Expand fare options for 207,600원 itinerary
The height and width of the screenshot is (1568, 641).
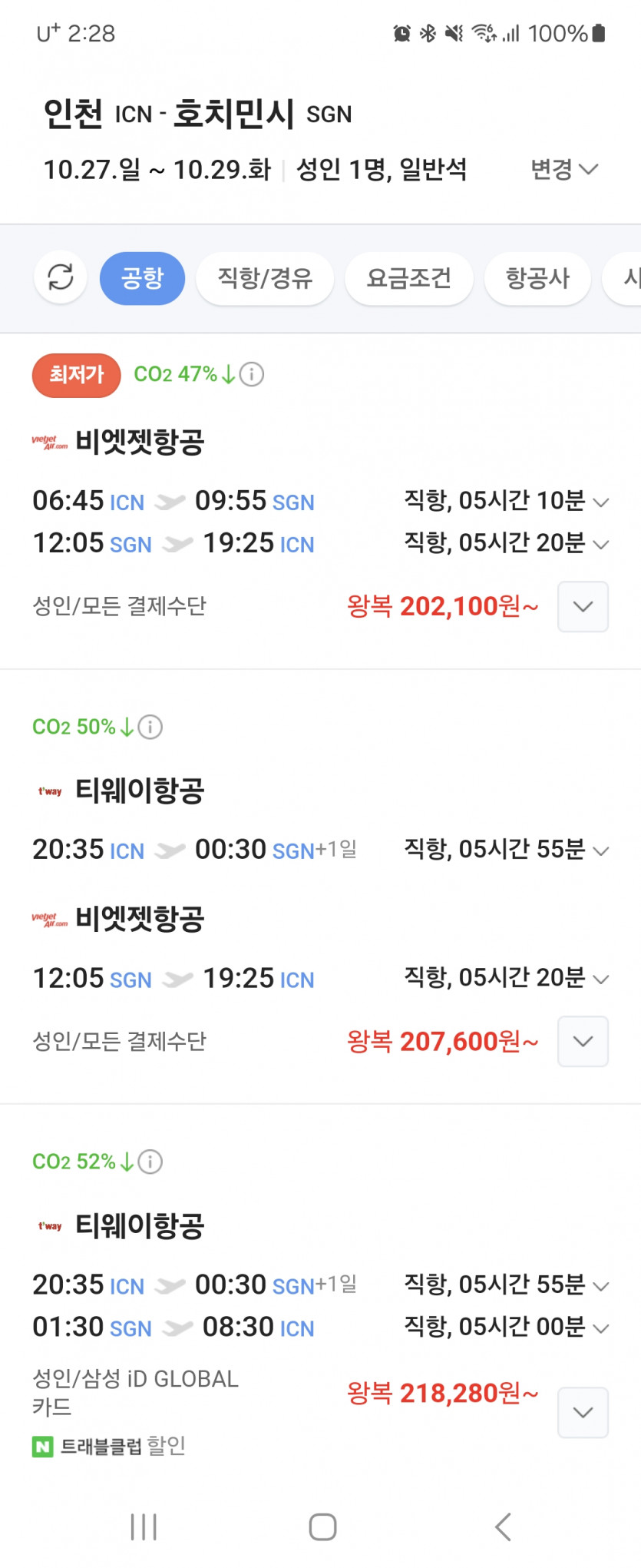[x=583, y=1042]
